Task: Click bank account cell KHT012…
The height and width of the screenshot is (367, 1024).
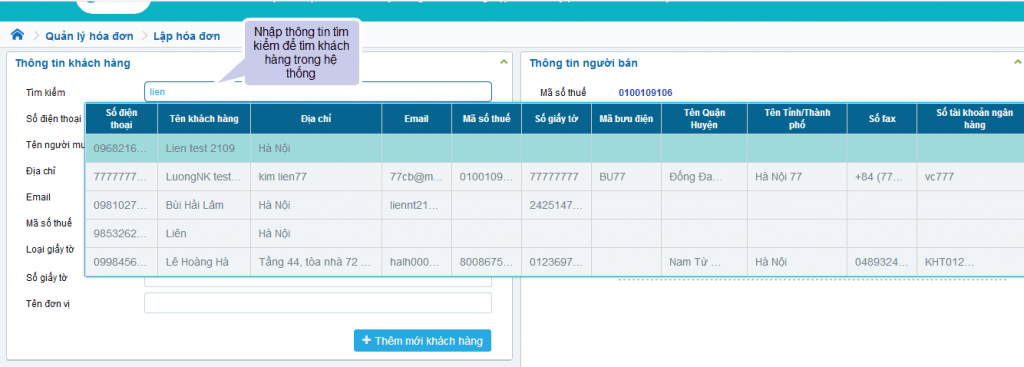Action: [970, 262]
